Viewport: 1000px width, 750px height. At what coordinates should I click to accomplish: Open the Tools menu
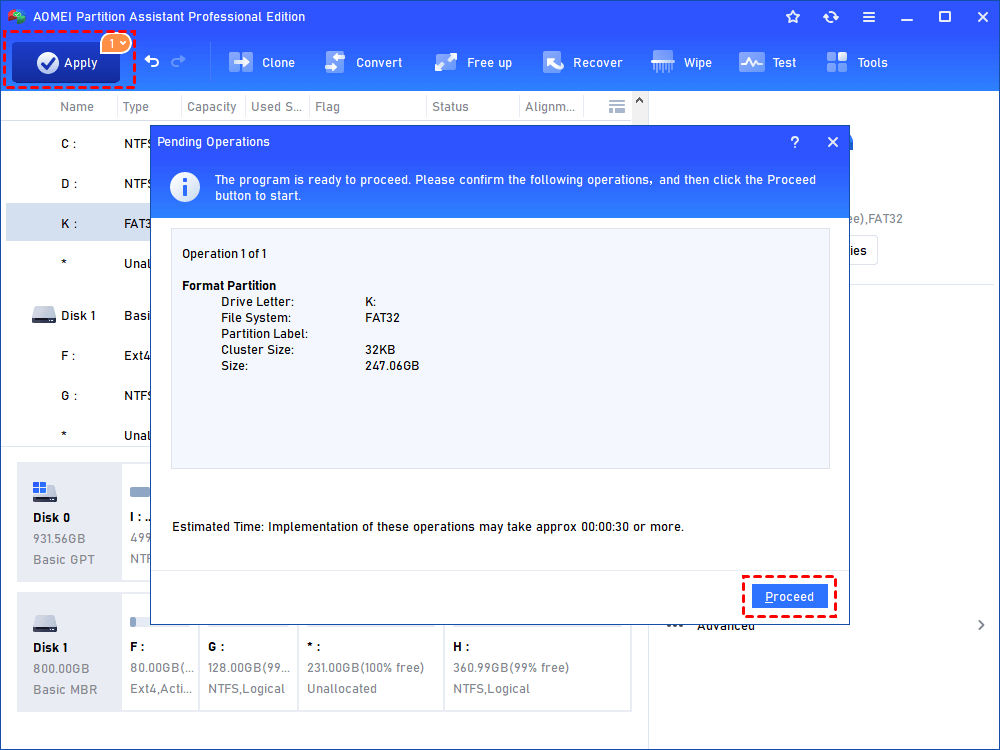(x=857, y=62)
